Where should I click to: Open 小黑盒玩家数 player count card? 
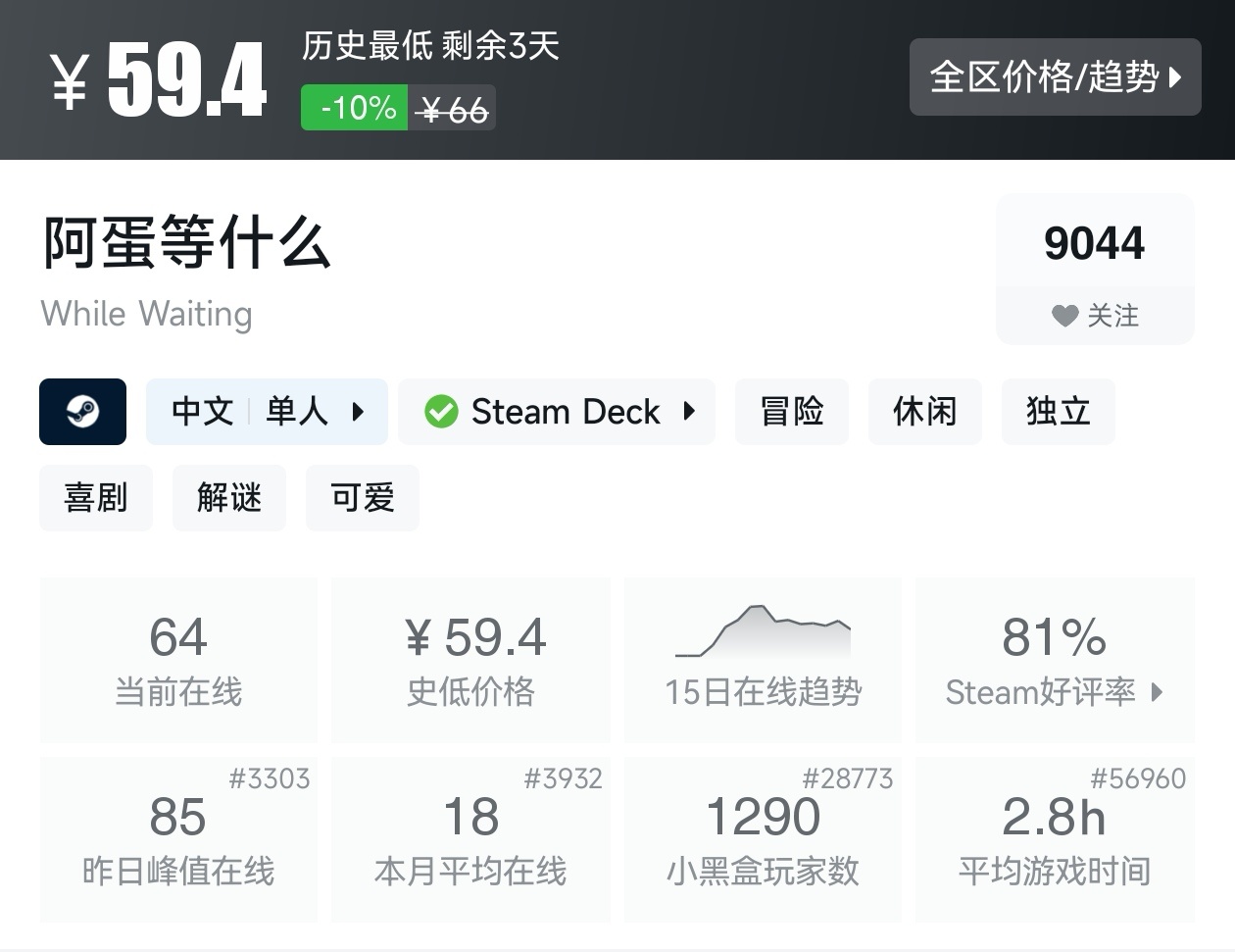pos(763,839)
